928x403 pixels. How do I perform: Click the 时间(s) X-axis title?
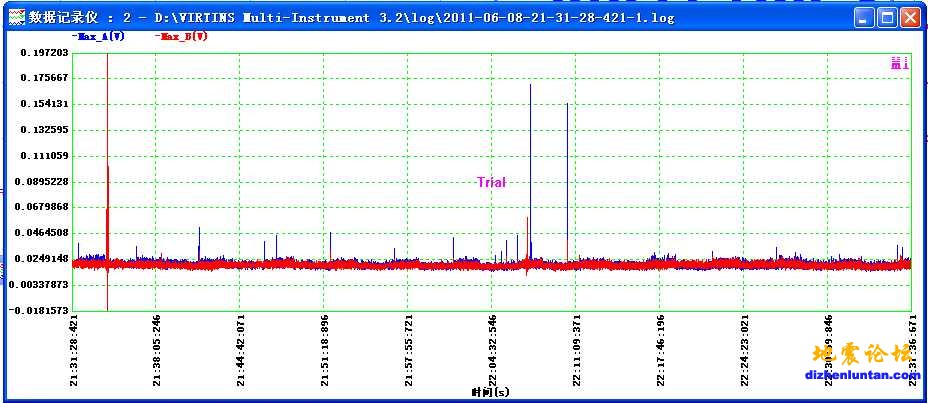coord(491,392)
